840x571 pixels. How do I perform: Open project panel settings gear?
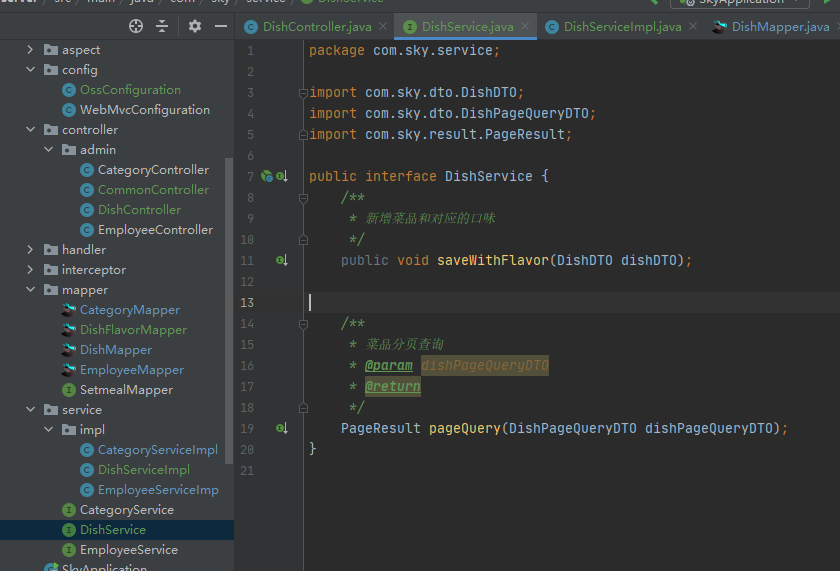coord(194,26)
